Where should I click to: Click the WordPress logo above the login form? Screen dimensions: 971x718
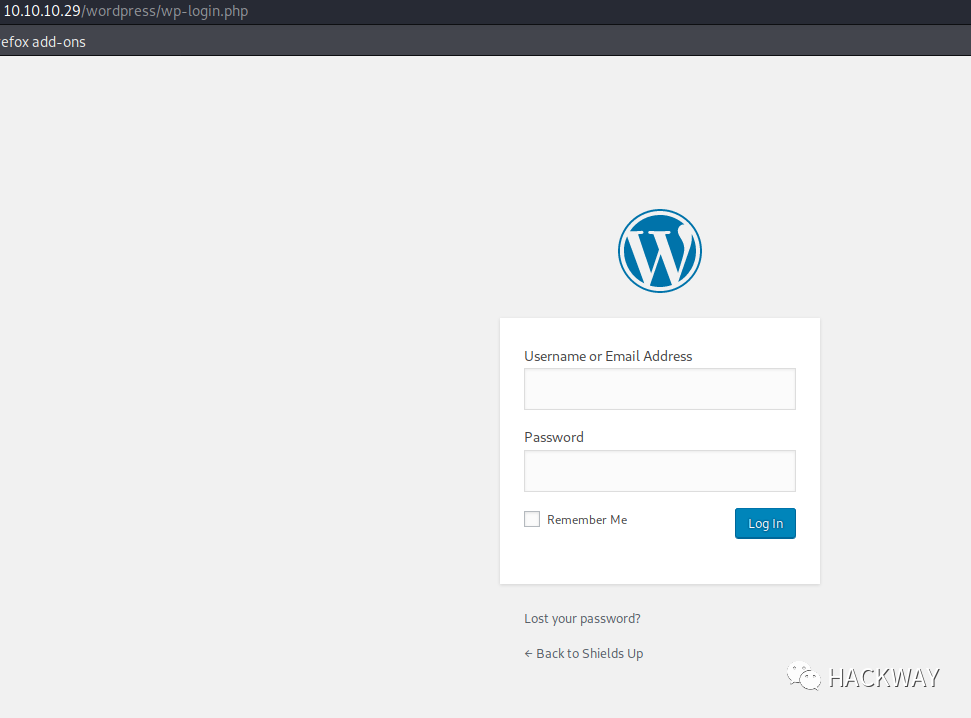pyautogui.click(x=660, y=251)
